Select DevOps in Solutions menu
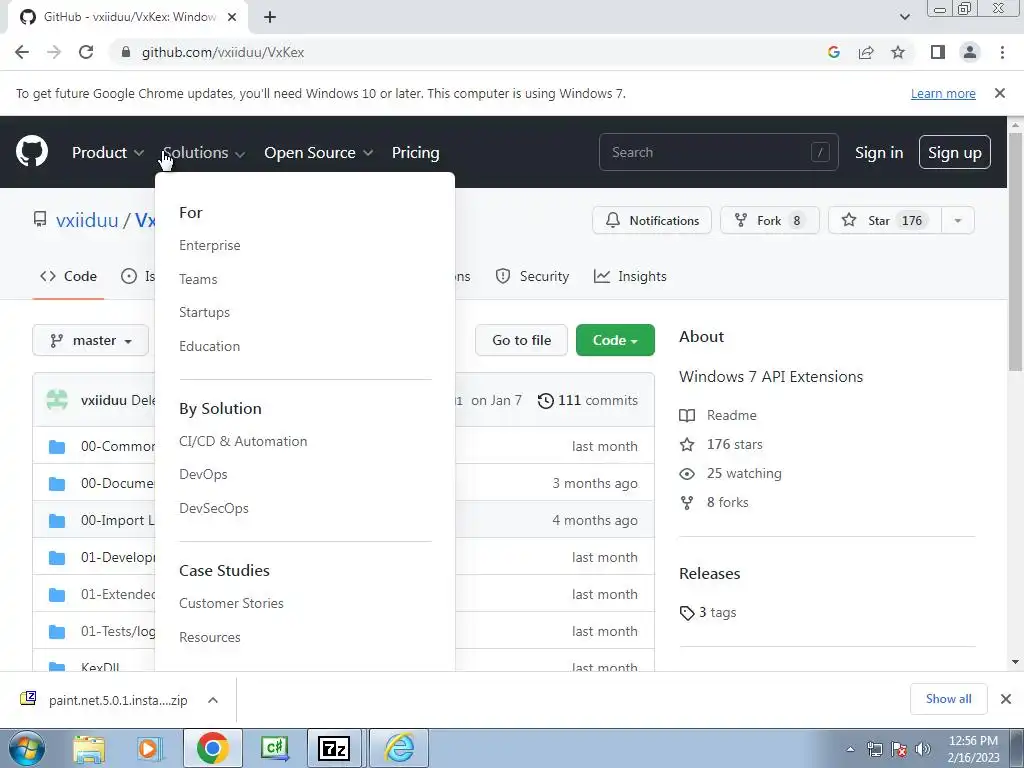This screenshot has width=1024, height=768. click(x=203, y=474)
